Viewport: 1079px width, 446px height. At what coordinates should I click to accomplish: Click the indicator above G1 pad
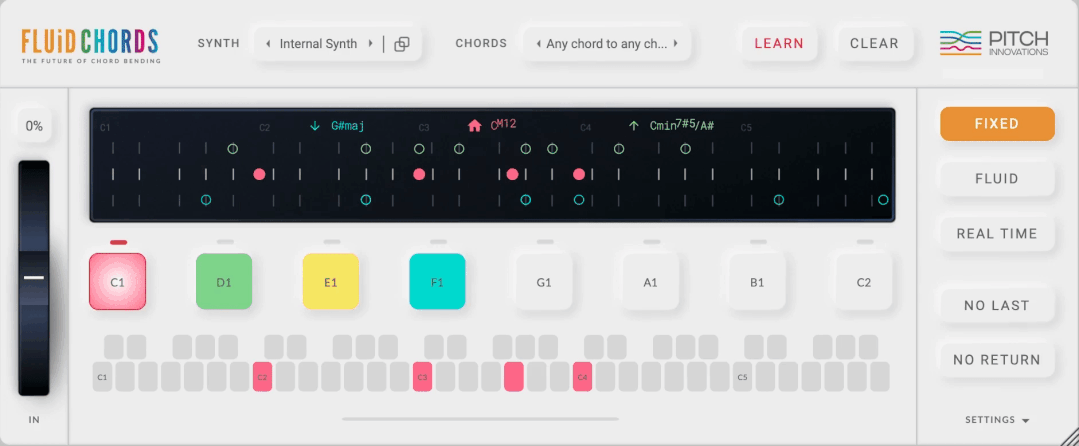point(545,242)
